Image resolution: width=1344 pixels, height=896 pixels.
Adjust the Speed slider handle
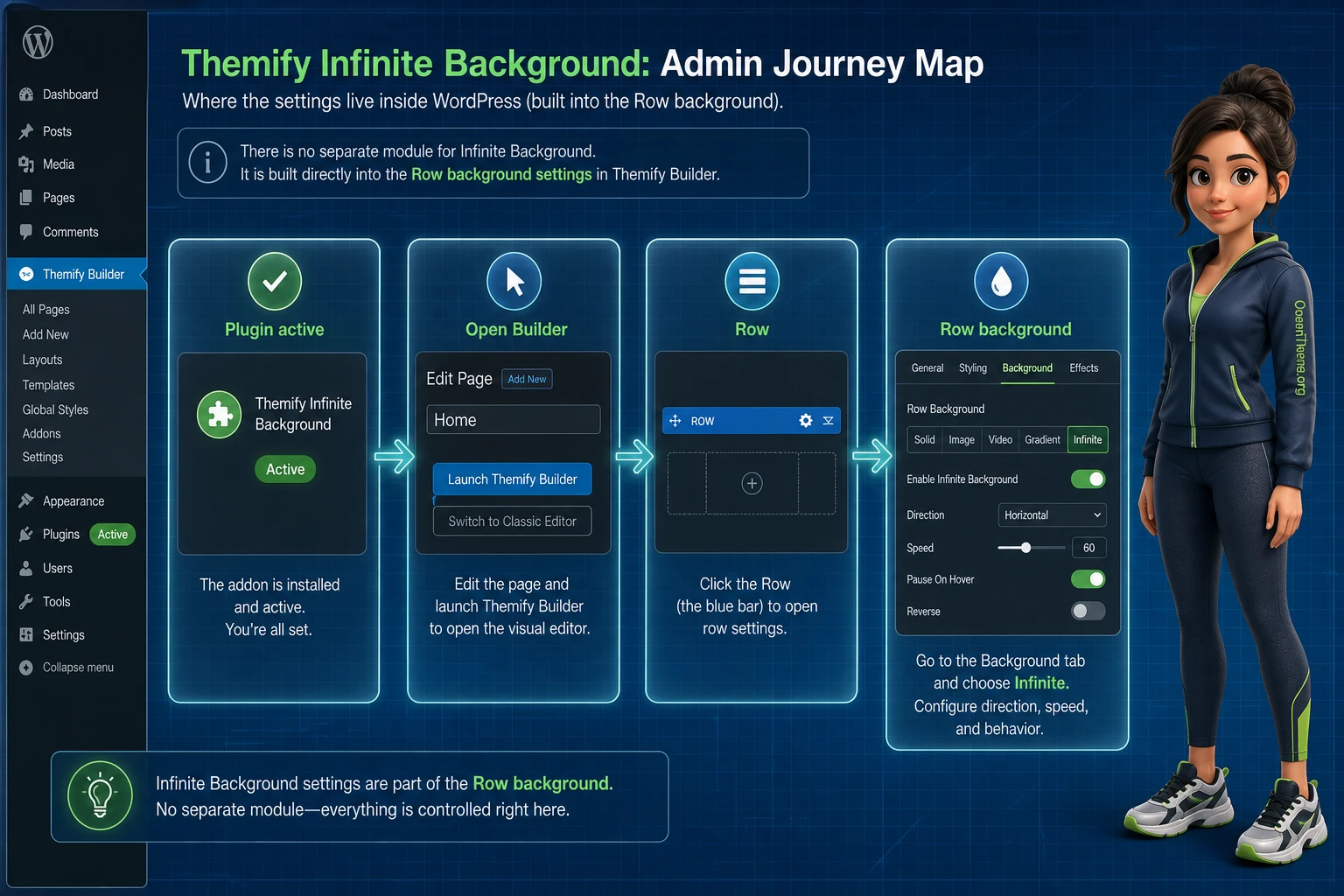[1025, 548]
